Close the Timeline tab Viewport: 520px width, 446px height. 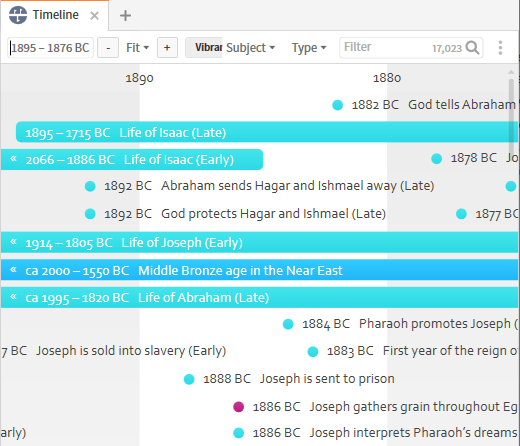click(95, 15)
